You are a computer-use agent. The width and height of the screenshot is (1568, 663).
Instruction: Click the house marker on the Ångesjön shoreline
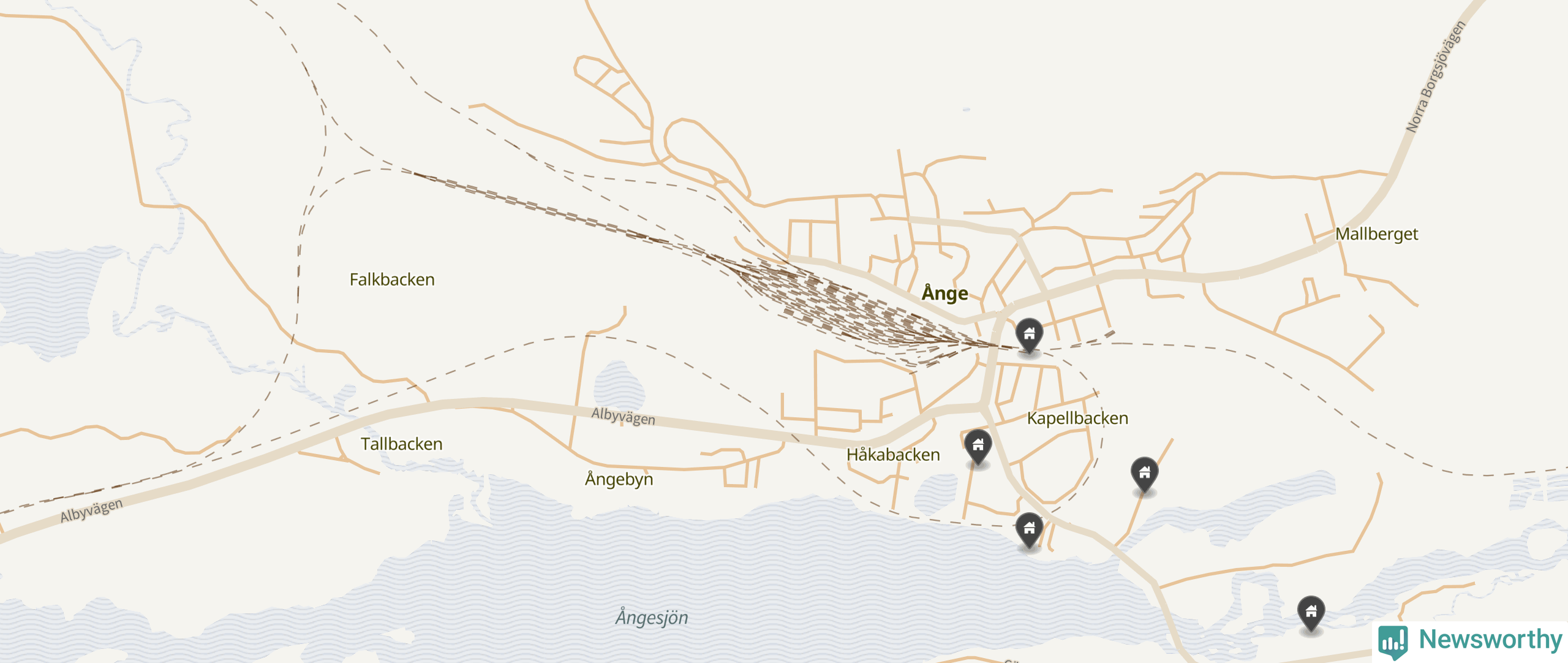[1029, 529]
